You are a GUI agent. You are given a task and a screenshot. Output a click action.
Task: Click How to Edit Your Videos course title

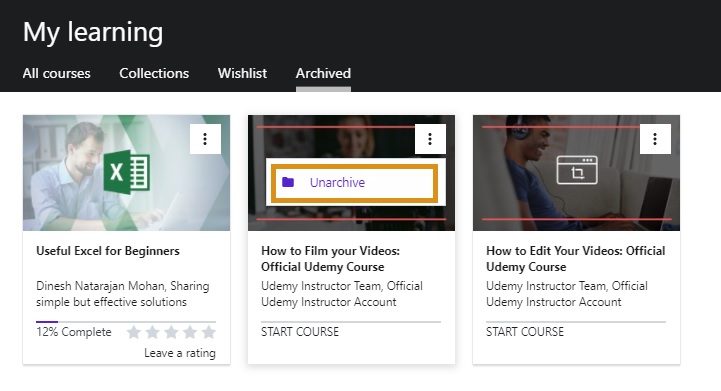pos(576,259)
